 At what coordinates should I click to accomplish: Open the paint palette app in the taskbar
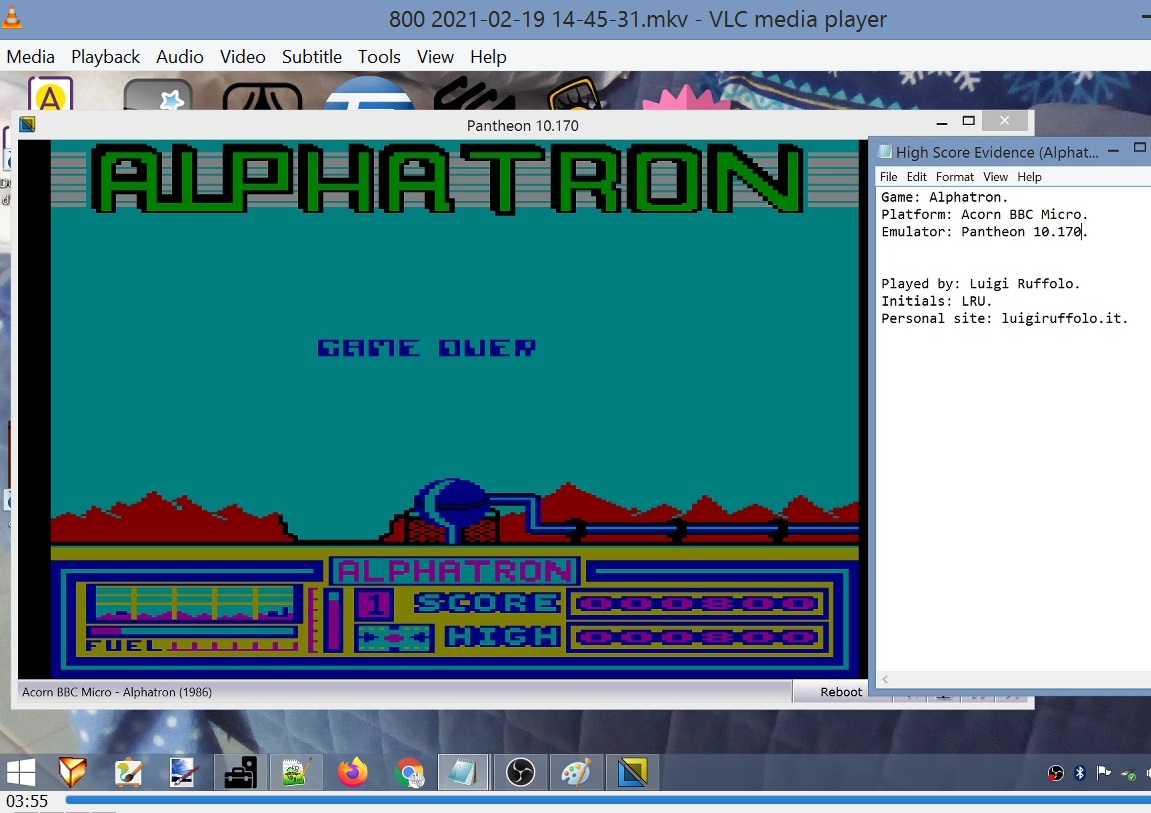pos(576,772)
